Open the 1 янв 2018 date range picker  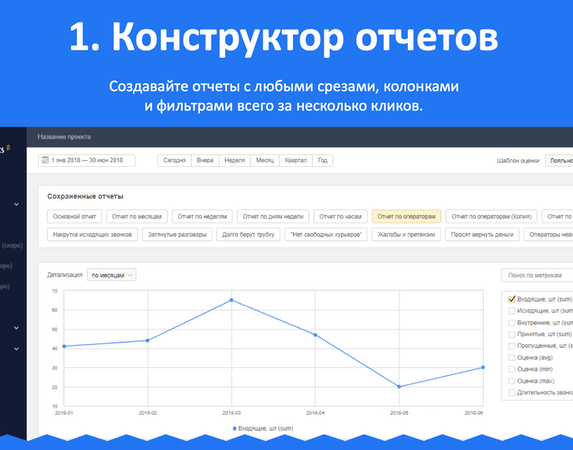point(87,160)
